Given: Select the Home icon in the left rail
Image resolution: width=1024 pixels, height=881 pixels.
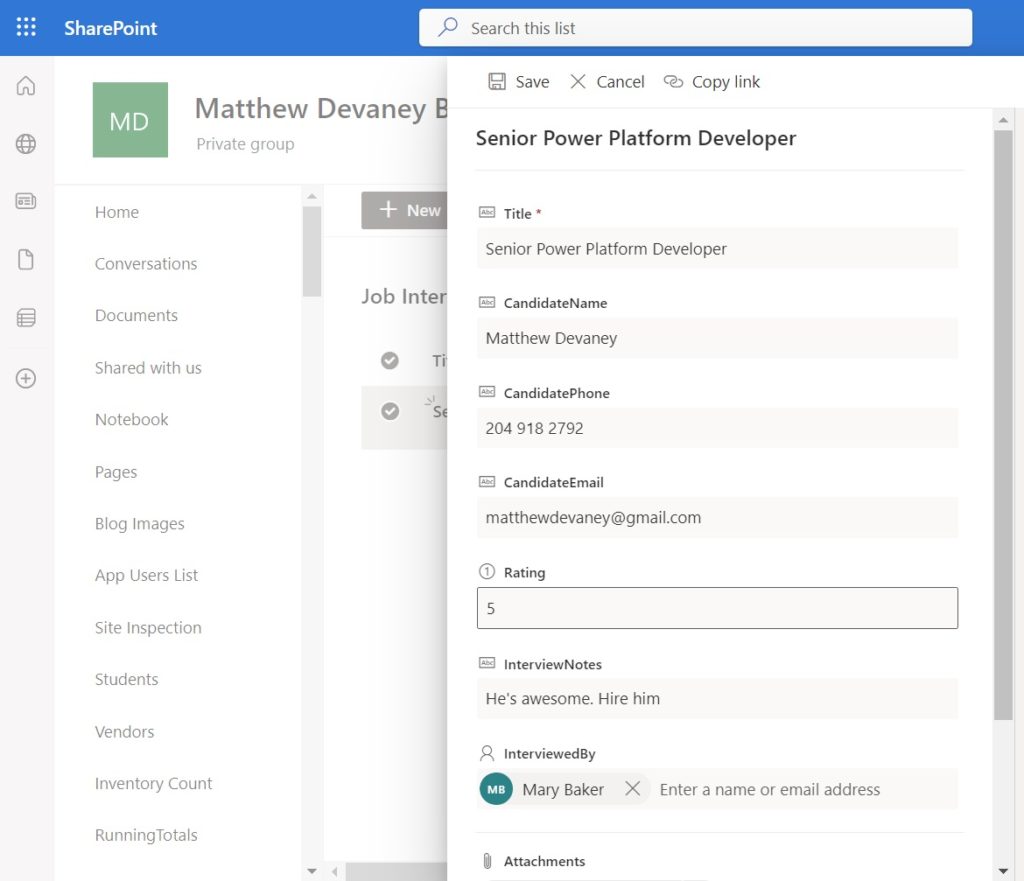Looking at the screenshot, I should pos(26,86).
